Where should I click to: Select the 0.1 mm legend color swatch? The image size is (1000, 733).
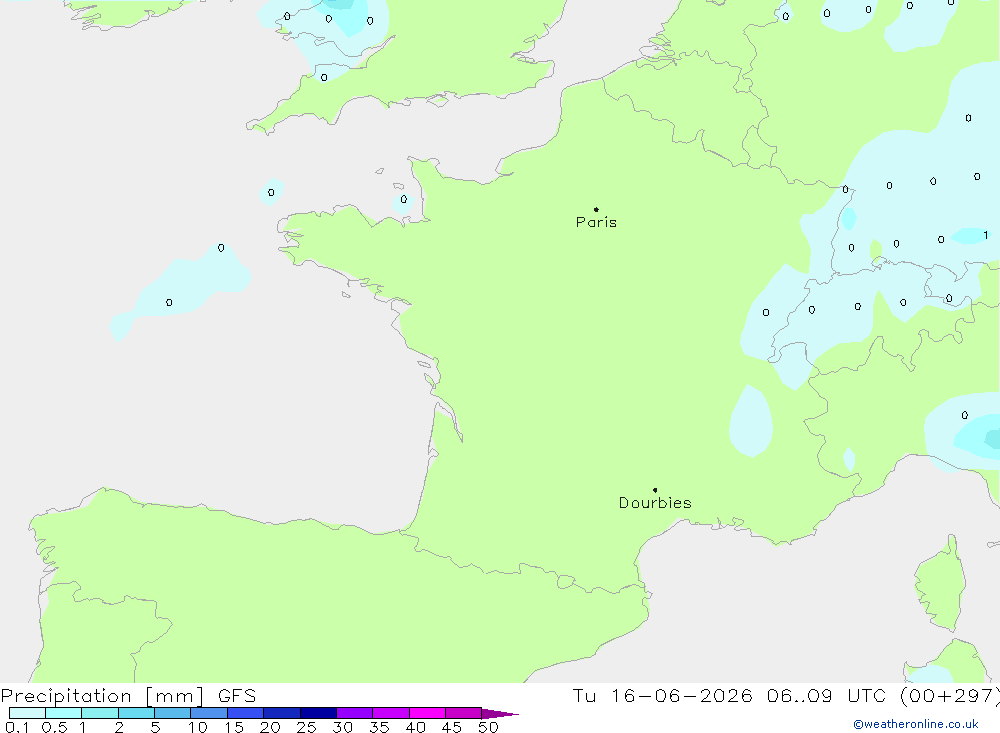tap(27, 713)
